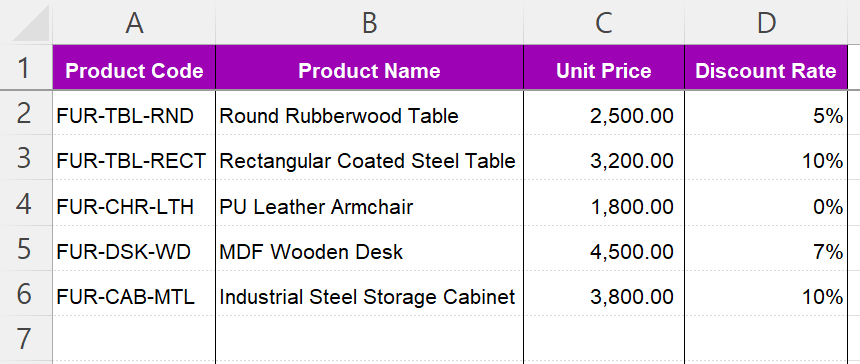The image size is (860, 364).
Task: Select the Rectangular Coated Steel Table cell
Action: [370, 158]
